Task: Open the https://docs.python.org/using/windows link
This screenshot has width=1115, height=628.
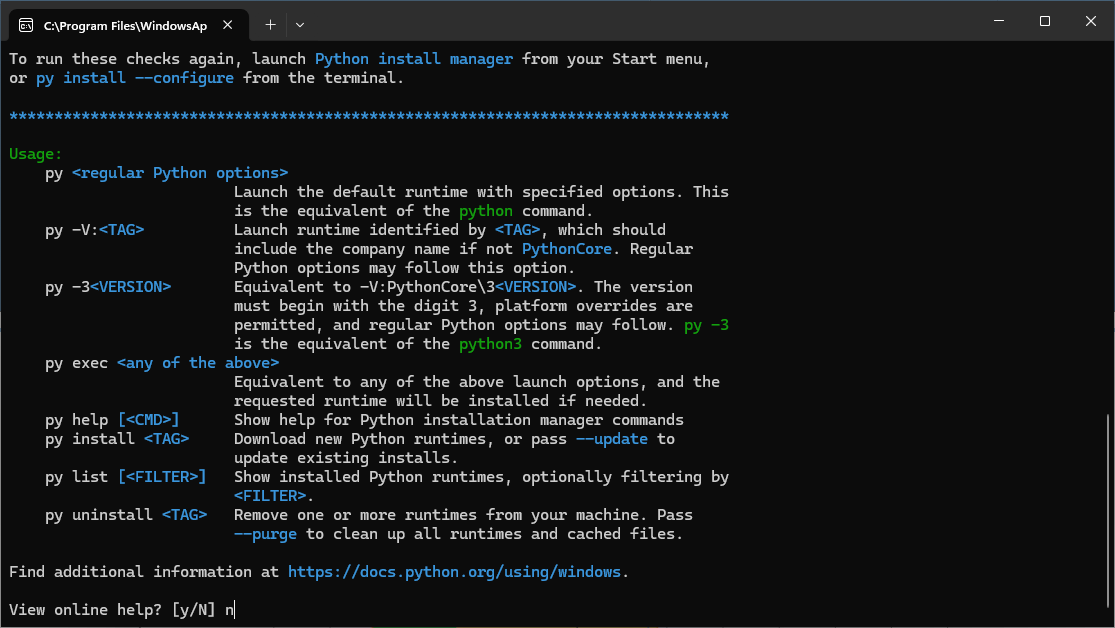Action: pyautogui.click(x=454, y=572)
